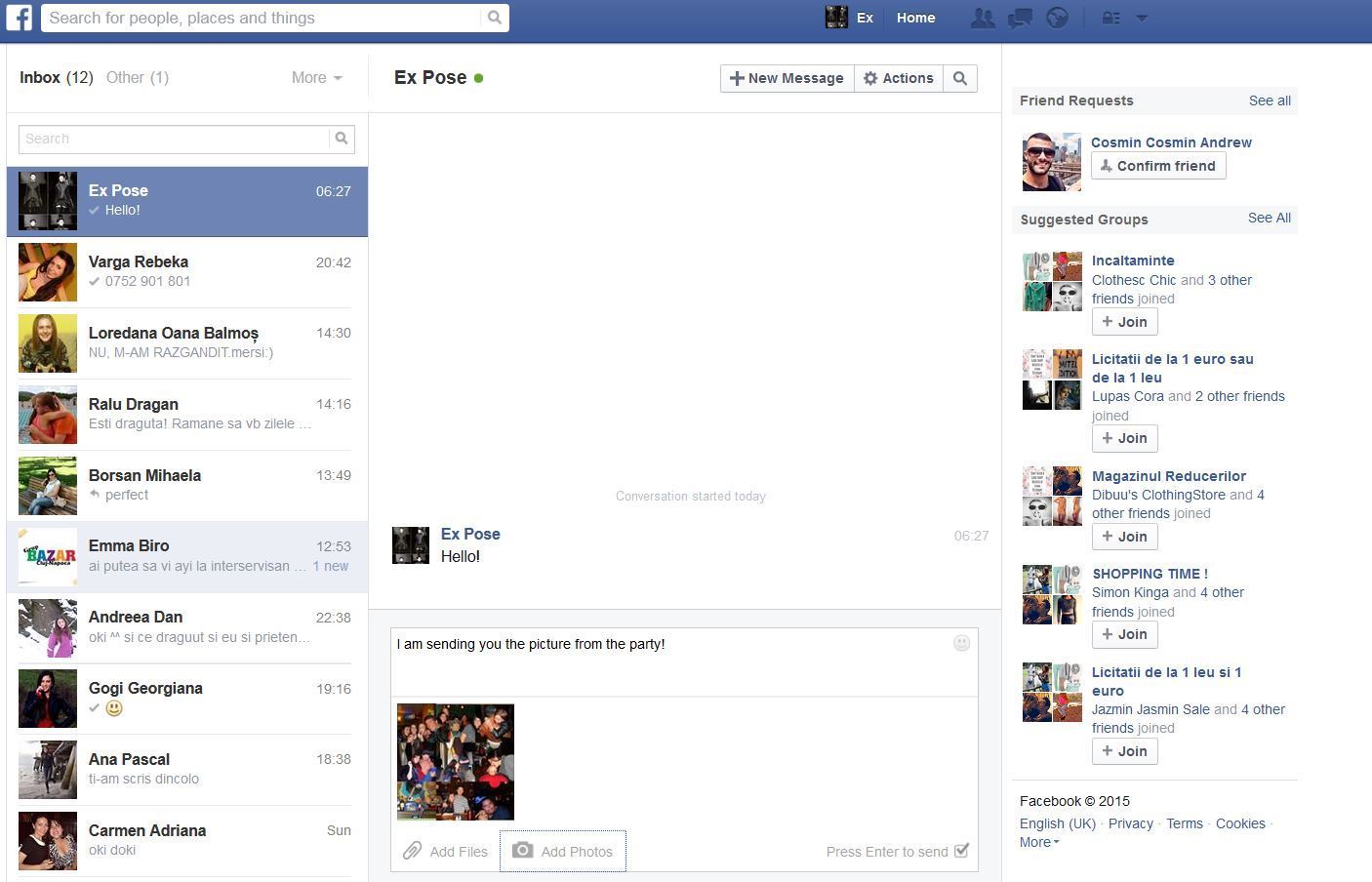This screenshot has width=1372, height=882.
Task: Open Ana Pascal conversation
Action: pyautogui.click(x=187, y=770)
